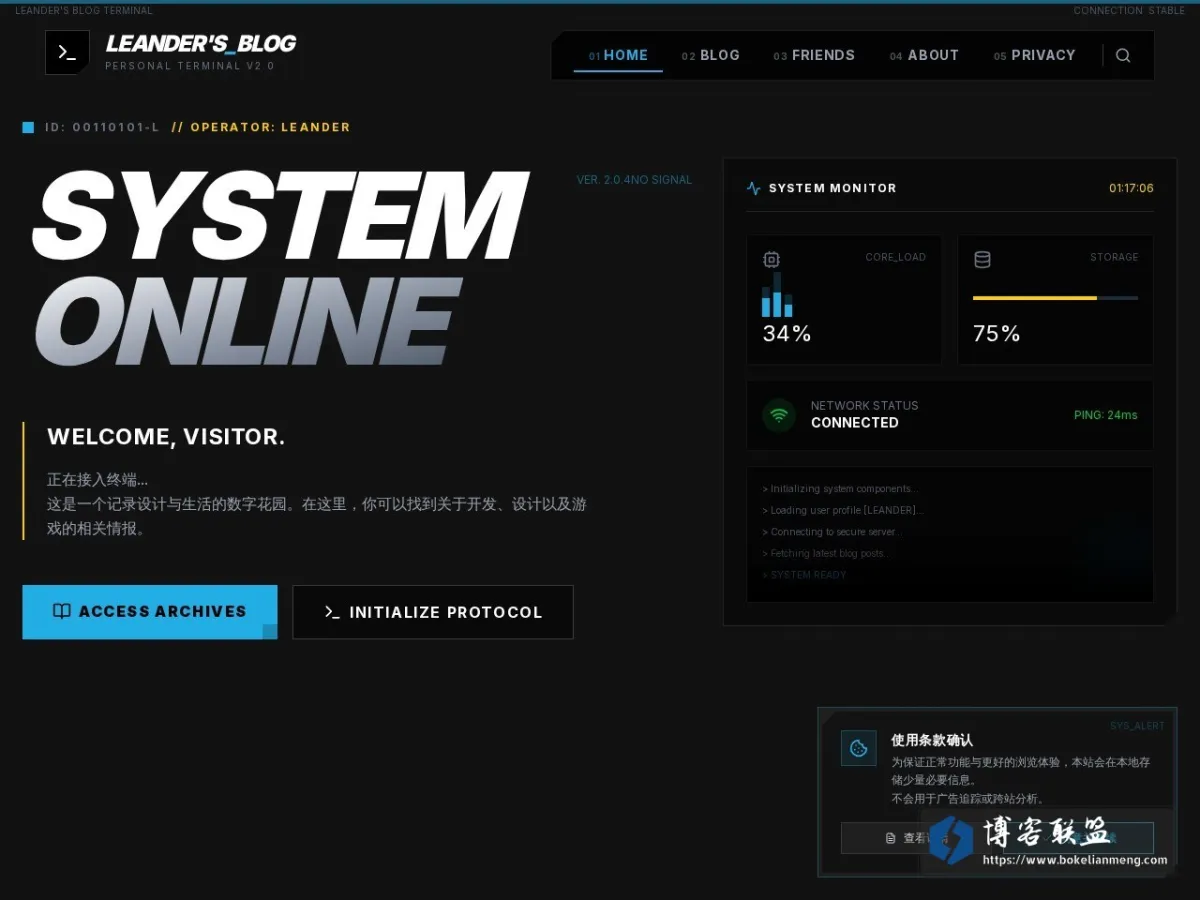Click the terminal prompt logo icon
This screenshot has width=1200, height=900.
(x=67, y=53)
